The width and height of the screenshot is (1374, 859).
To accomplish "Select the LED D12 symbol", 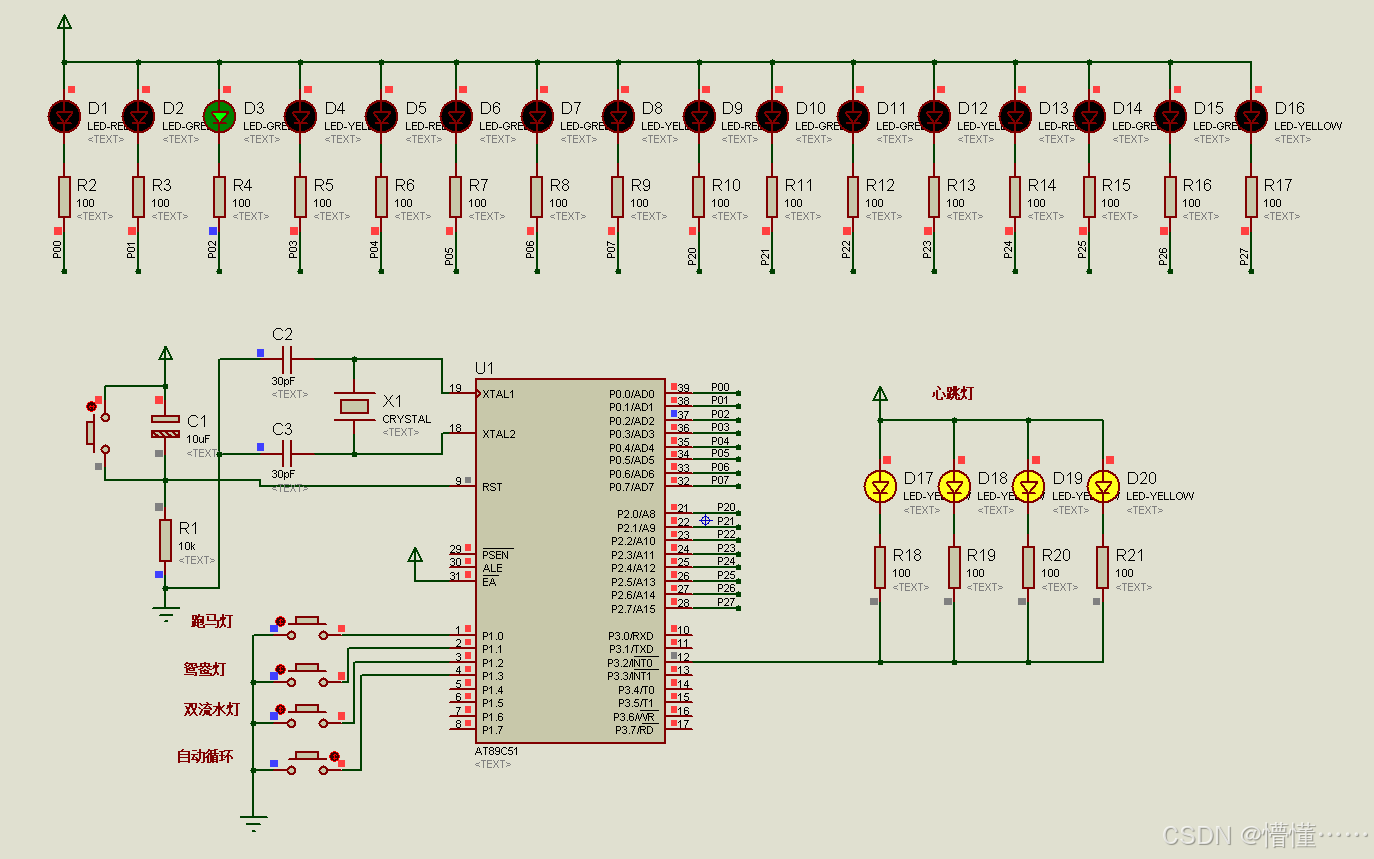I will tap(934, 116).
